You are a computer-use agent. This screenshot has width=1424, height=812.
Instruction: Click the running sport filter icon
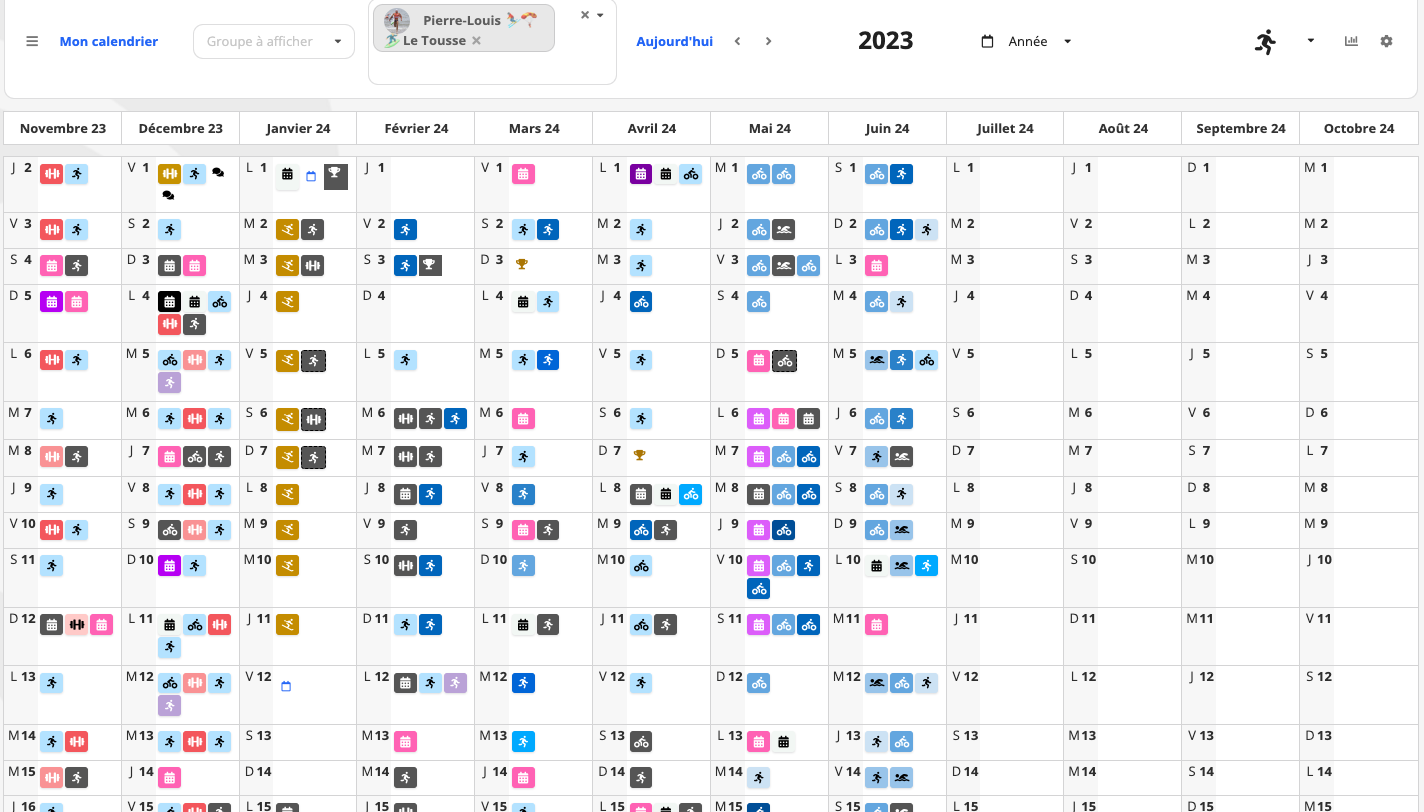coord(1266,42)
